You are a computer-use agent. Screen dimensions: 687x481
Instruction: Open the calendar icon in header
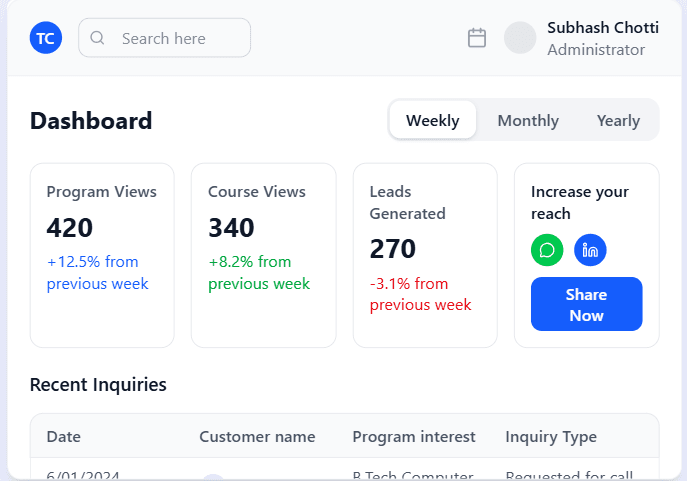[477, 38]
